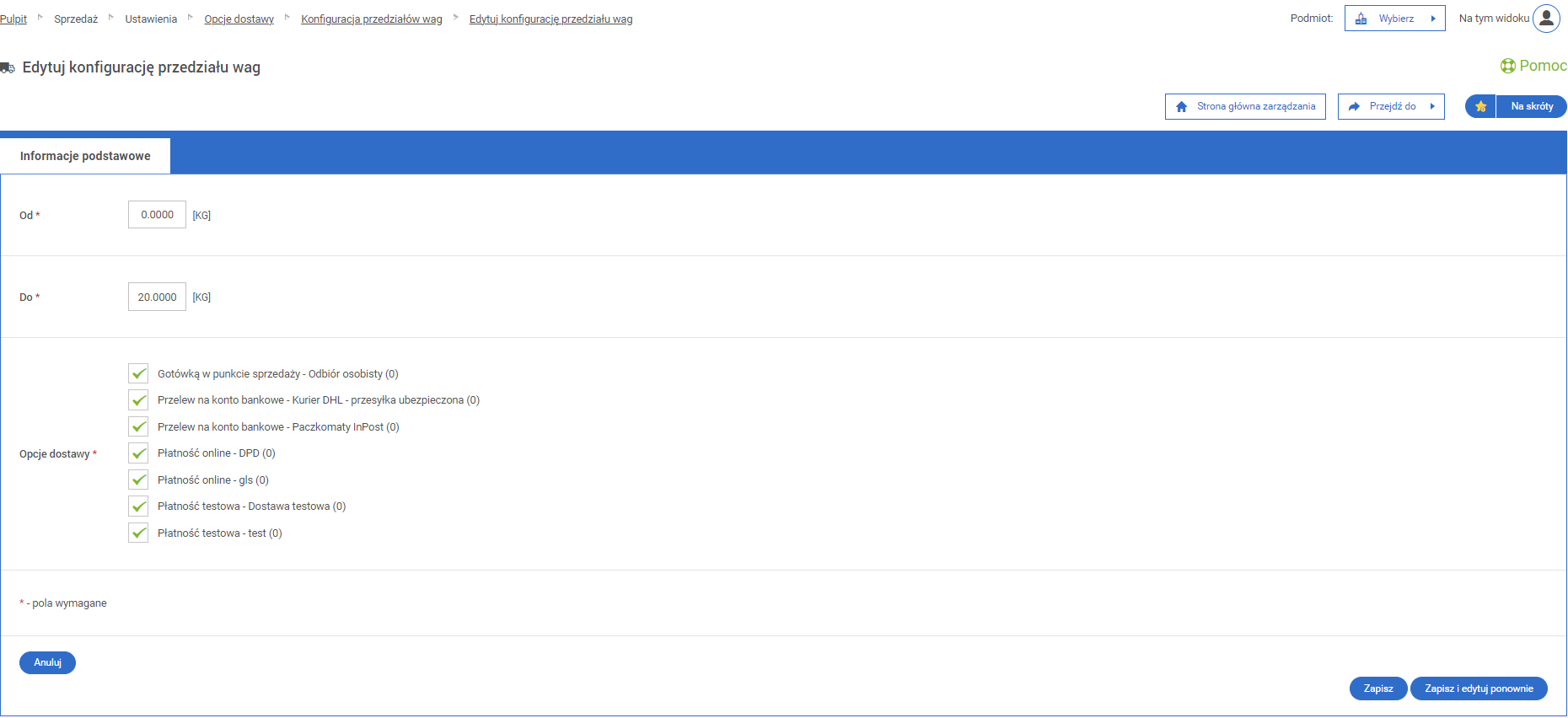Disable Paczkomaty InPost delivery checkbox

pos(138,426)
